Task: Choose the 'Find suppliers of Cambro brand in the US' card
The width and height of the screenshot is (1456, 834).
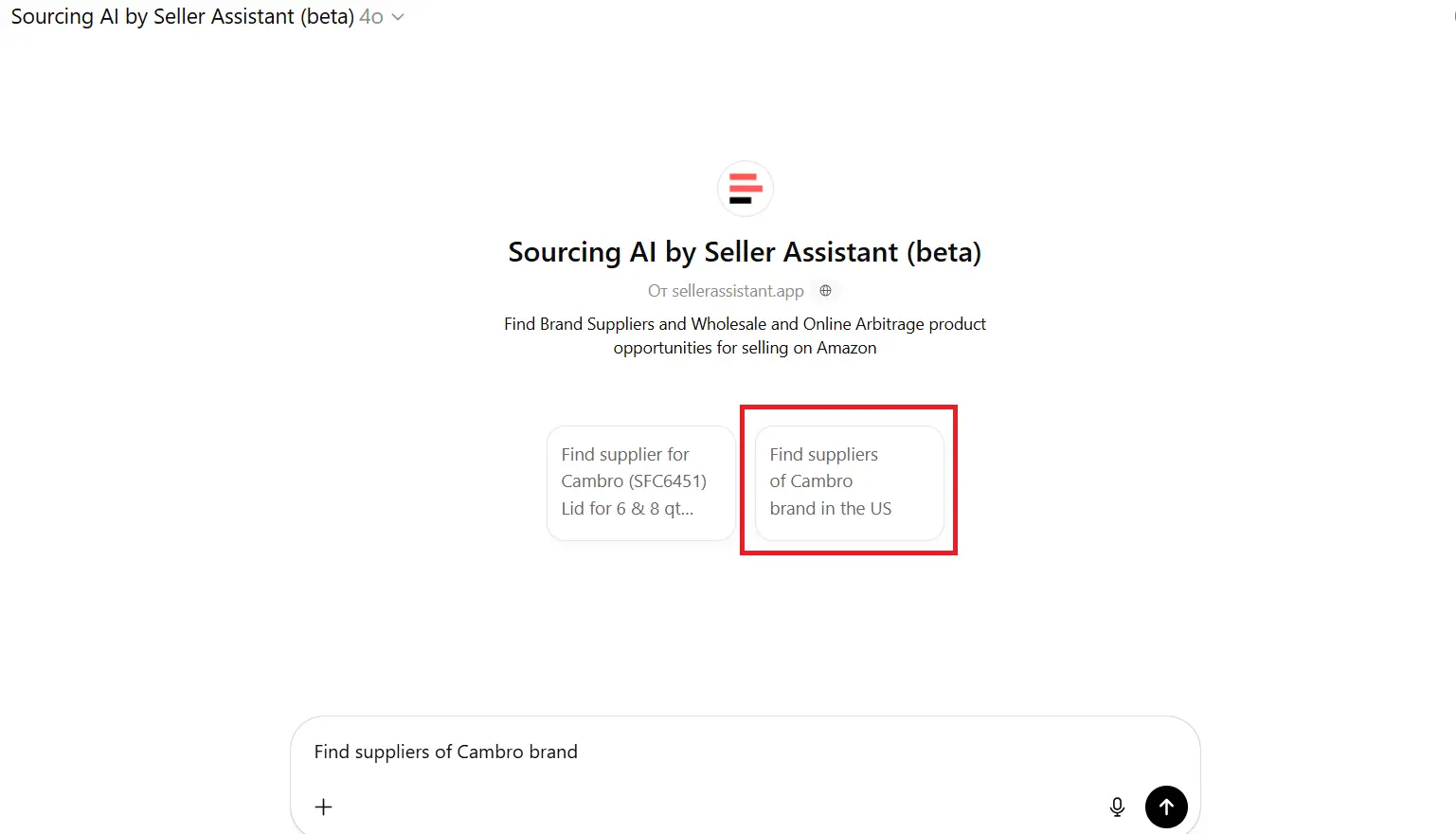Action: [x=848, y=480]
